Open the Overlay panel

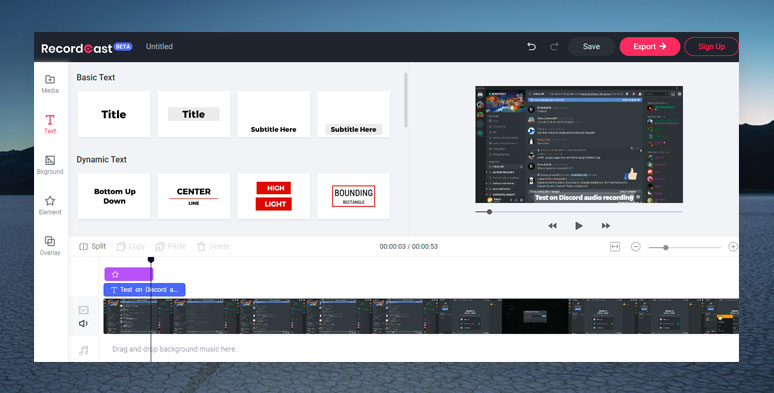click(x=50, y=246)
